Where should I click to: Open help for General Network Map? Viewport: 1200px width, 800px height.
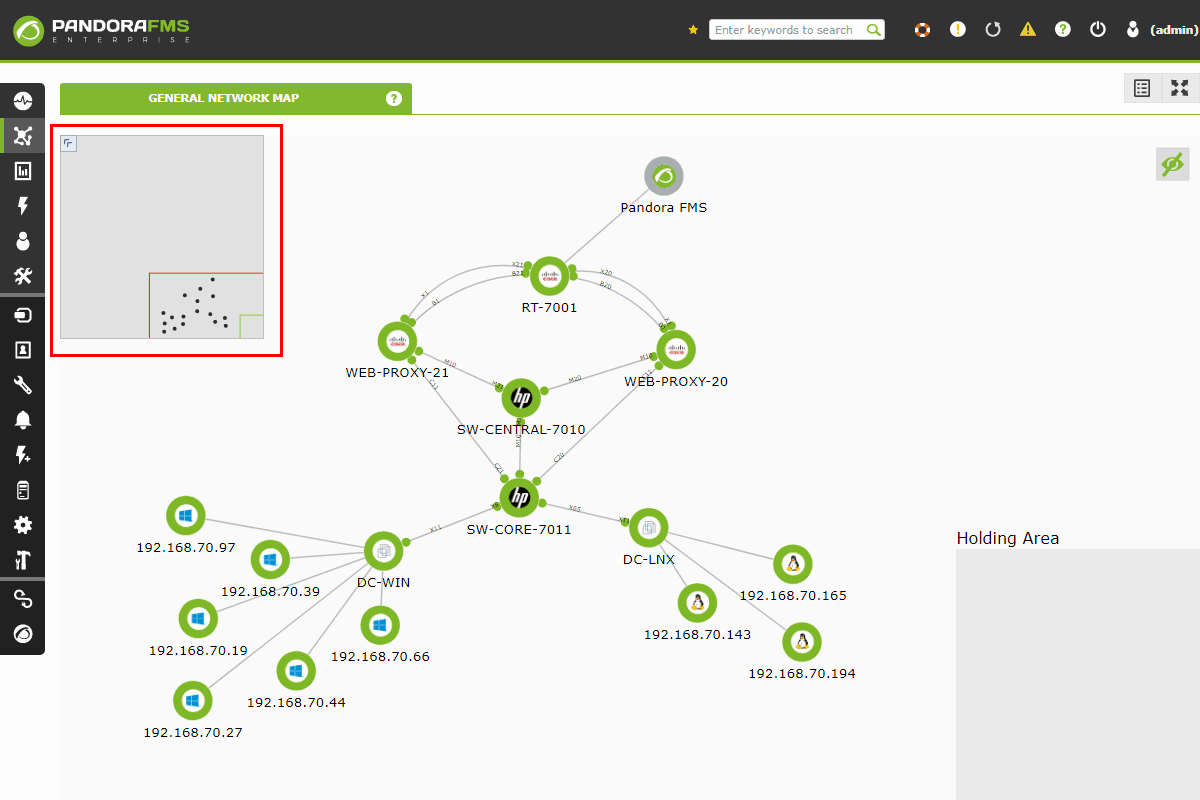click(x=394, y=98)
